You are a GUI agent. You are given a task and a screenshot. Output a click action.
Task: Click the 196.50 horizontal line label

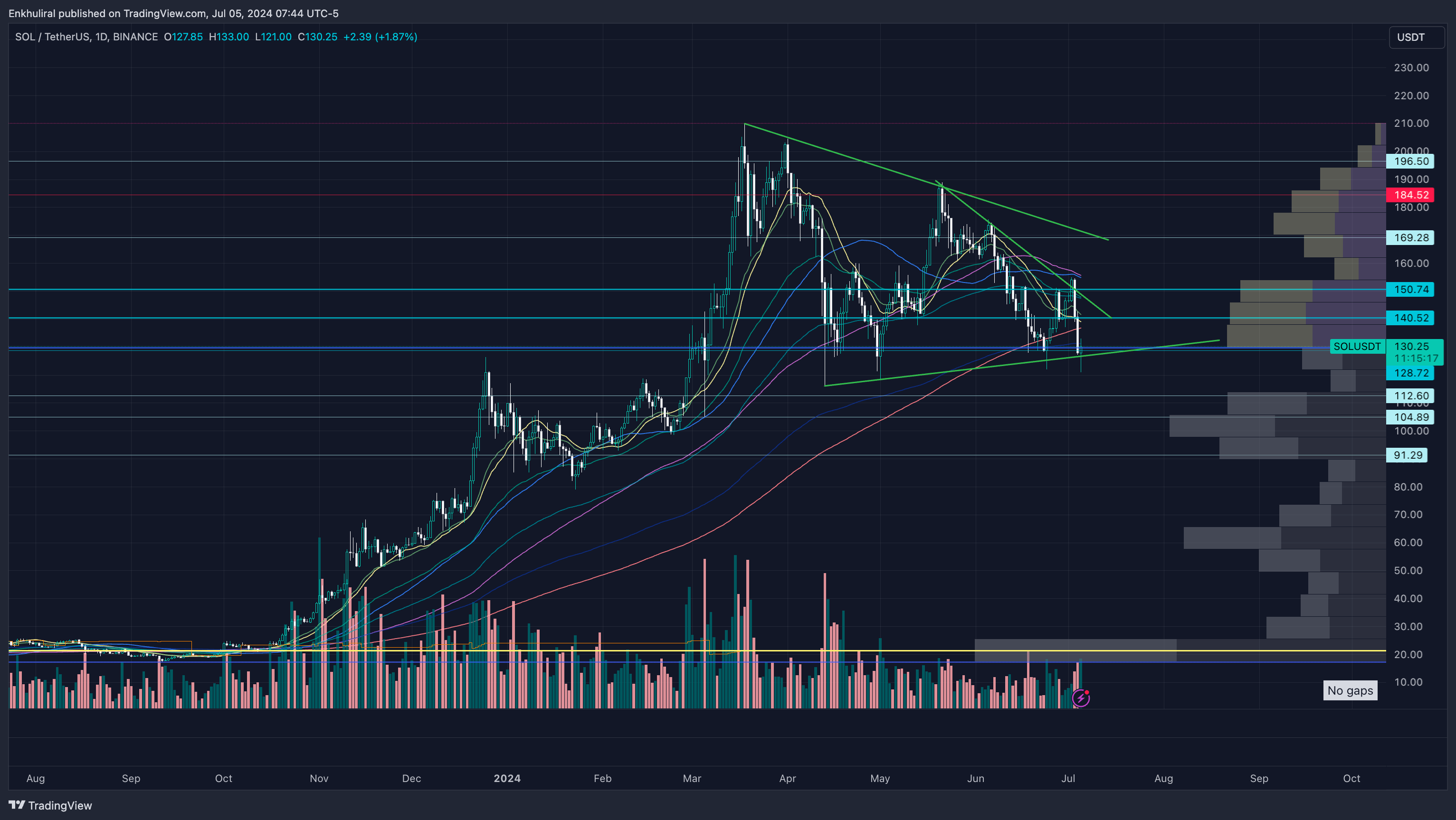click(x=1411, y=161)
